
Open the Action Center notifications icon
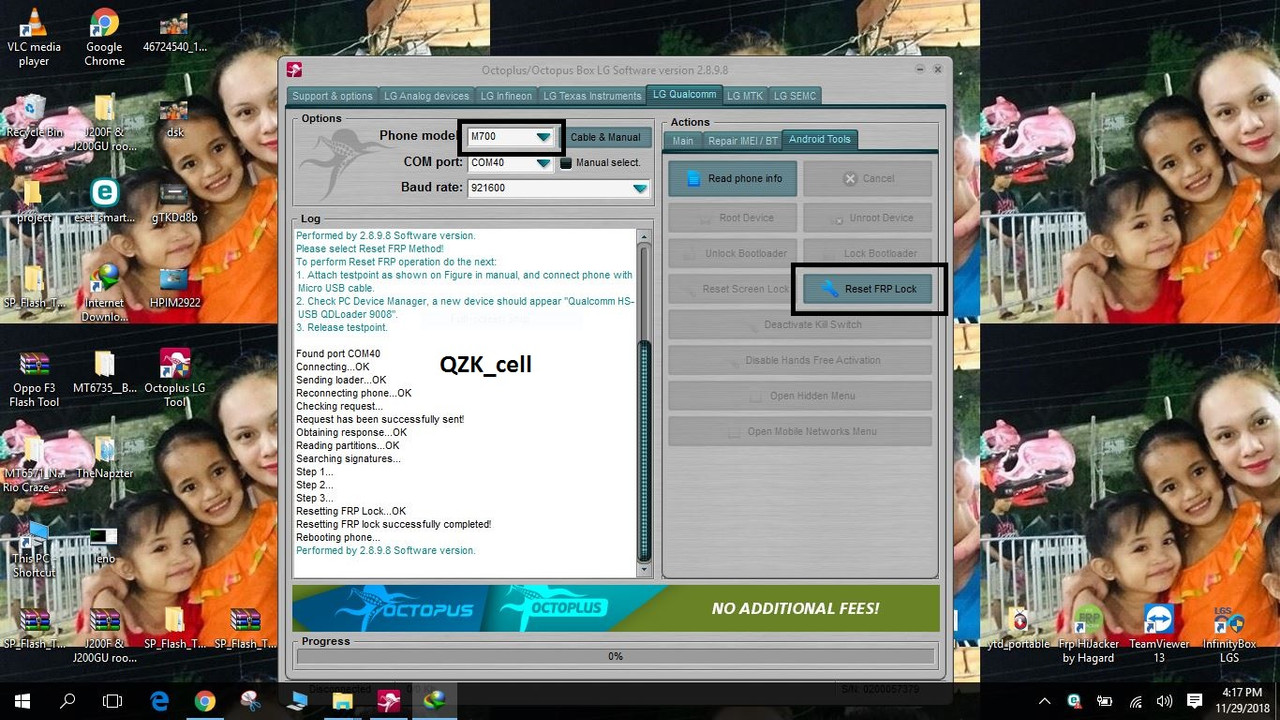point(1194,701)
